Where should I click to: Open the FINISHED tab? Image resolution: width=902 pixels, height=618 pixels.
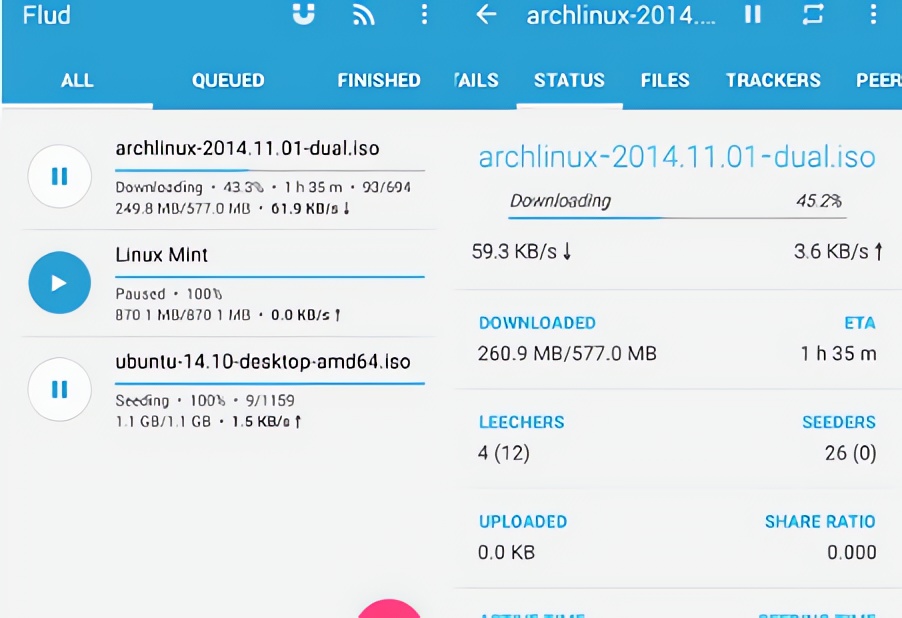click(x=378, y=81)
